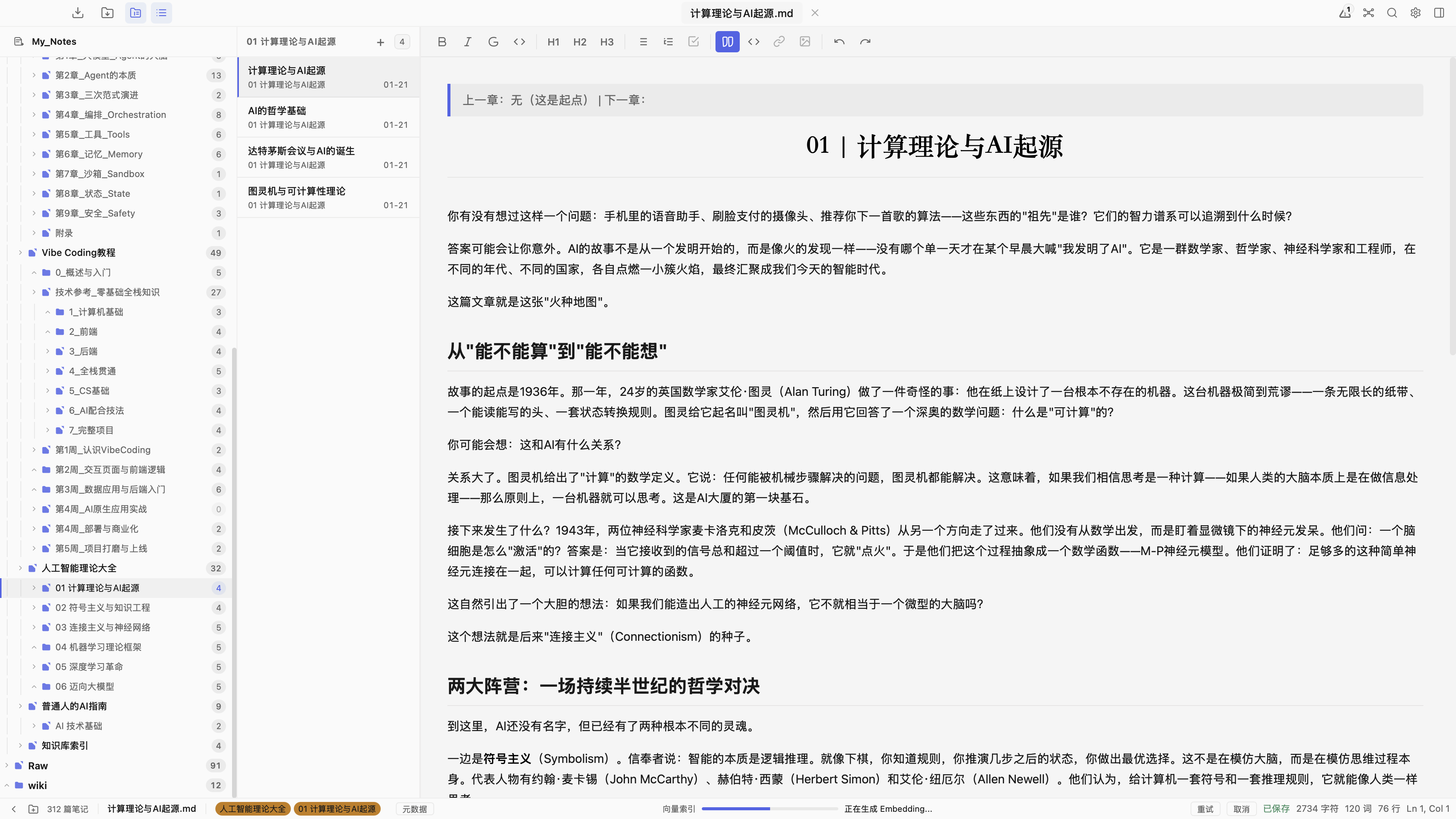The image size is (1456, 819).
Task: Click the 上一章 navigation quote block
Action: [935, 100]
